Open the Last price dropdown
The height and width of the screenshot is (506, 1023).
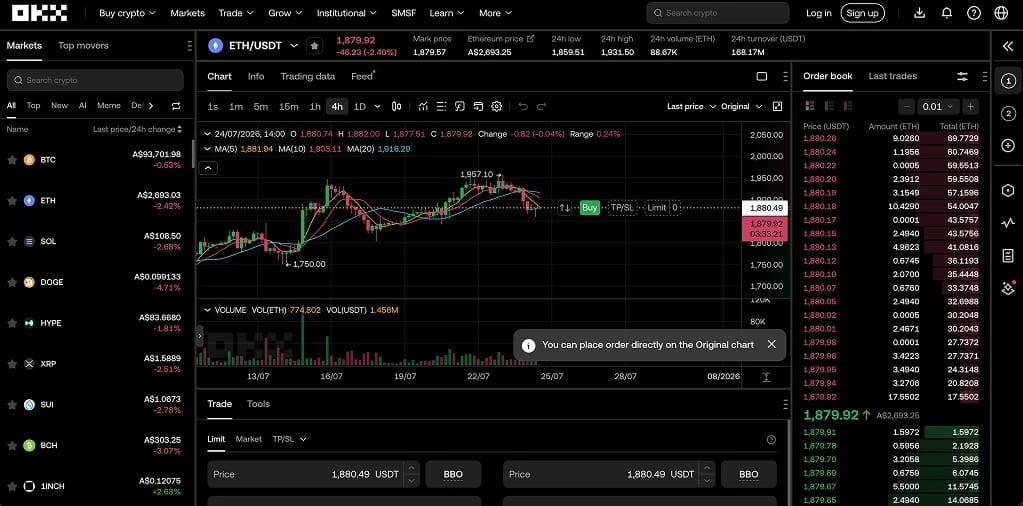coord(691,106)
